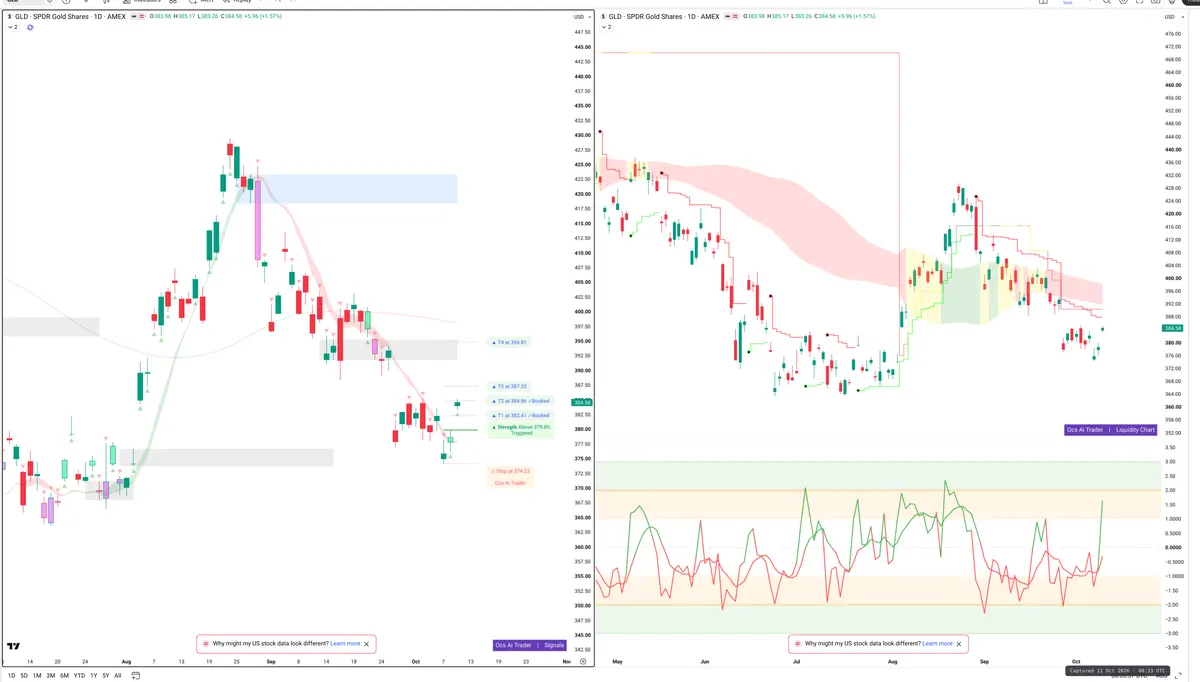This screenshot has width=1200, height=682.
Task: Select the 1Y time range
Action: pyautogui.click(x=94, y=676)
